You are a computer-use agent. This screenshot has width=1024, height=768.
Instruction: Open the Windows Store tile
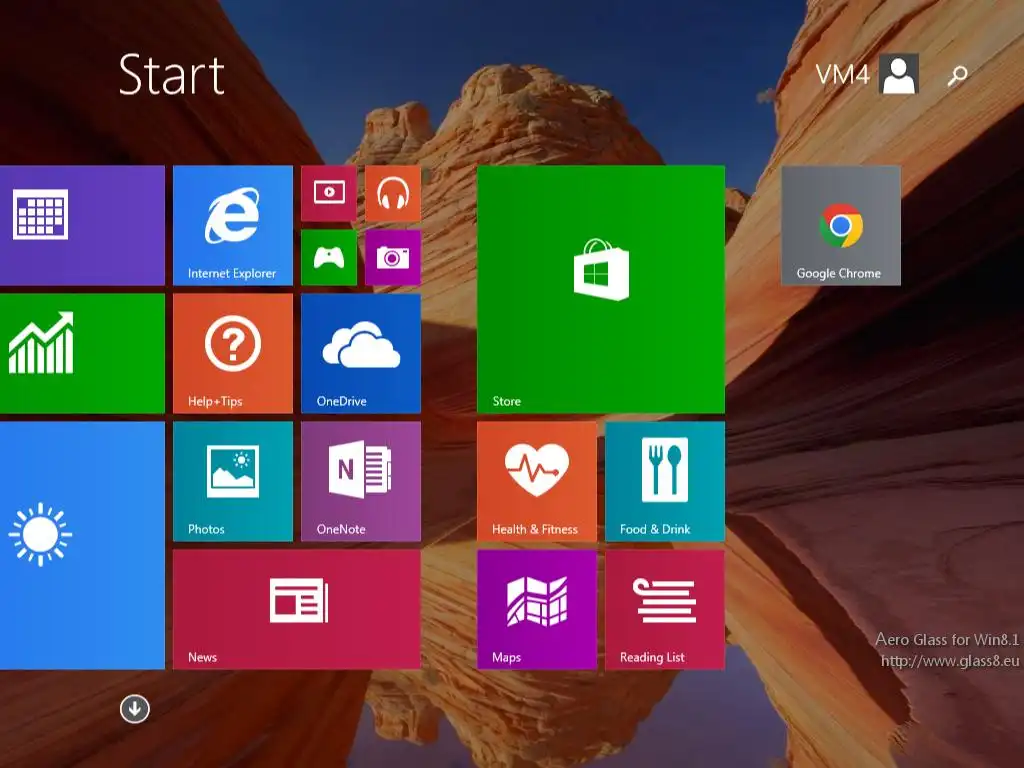coord(601,289)
